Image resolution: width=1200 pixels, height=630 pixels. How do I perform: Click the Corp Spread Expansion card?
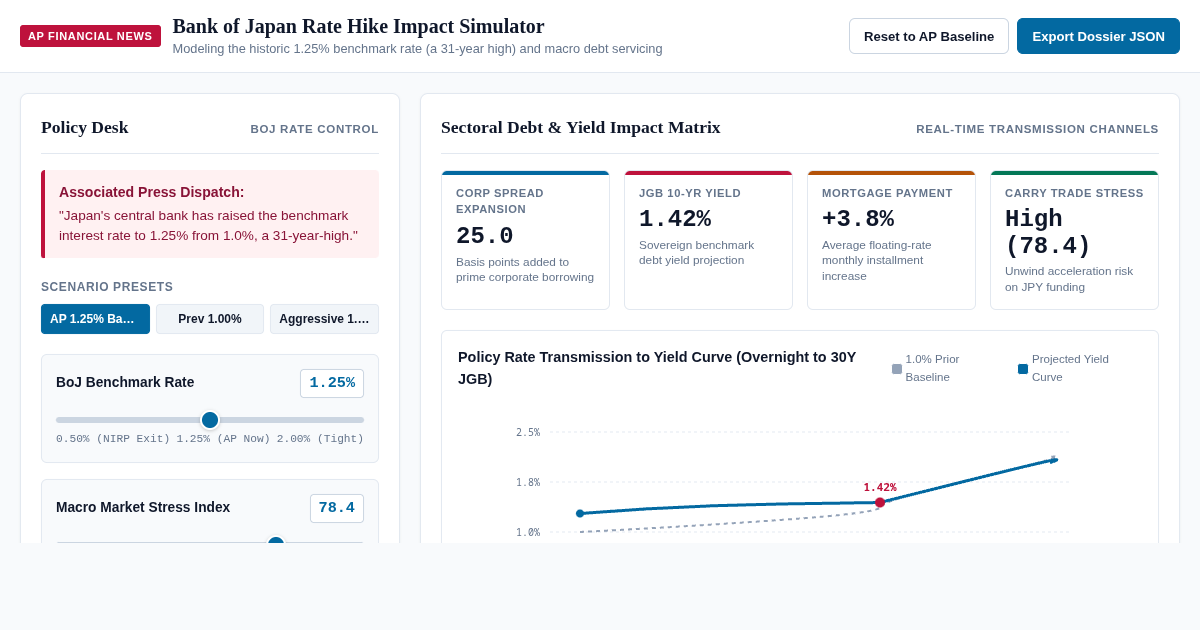click(x=525, y=240)
